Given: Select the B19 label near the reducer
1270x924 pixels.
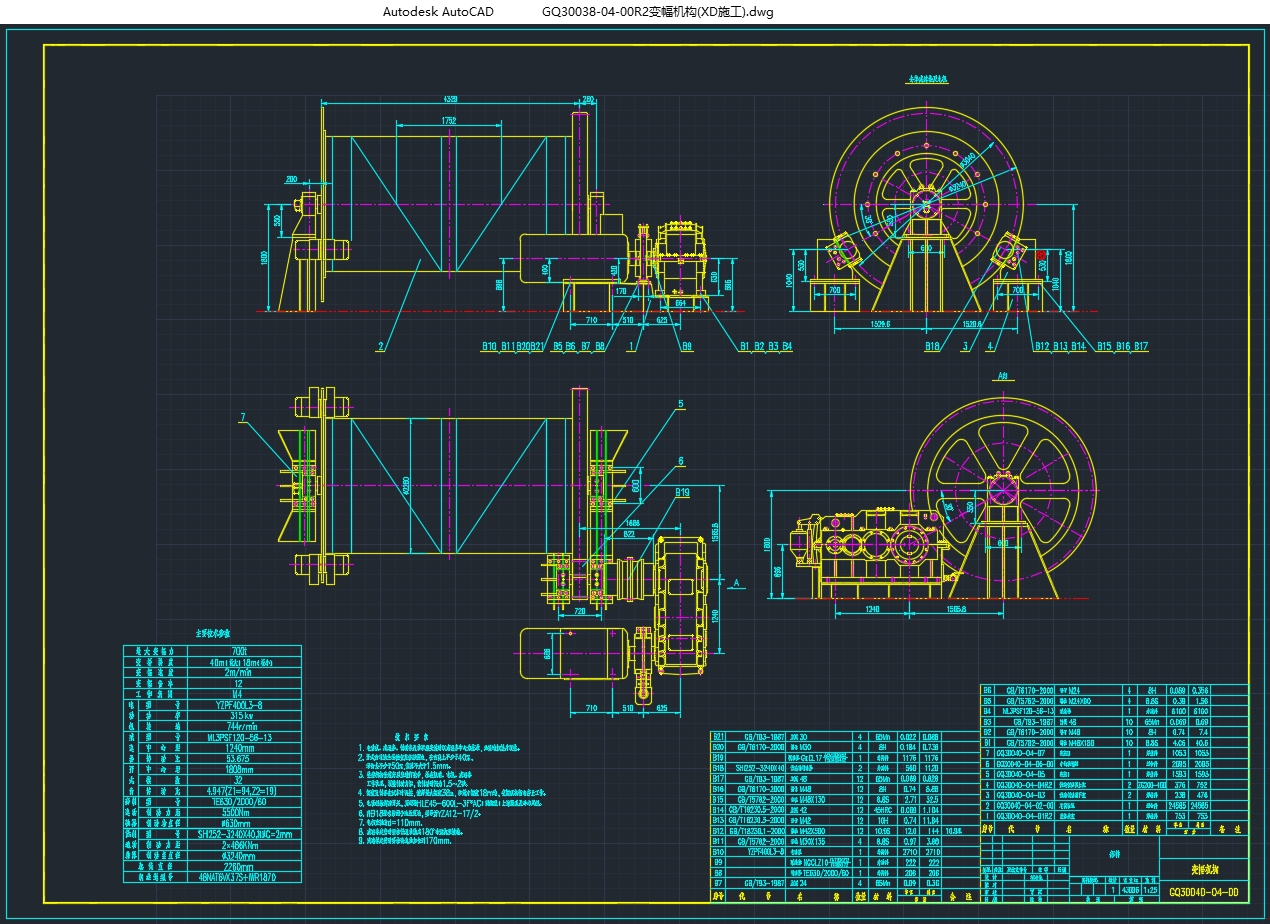Looking at the screenshot, I should [x=682, y=492].
